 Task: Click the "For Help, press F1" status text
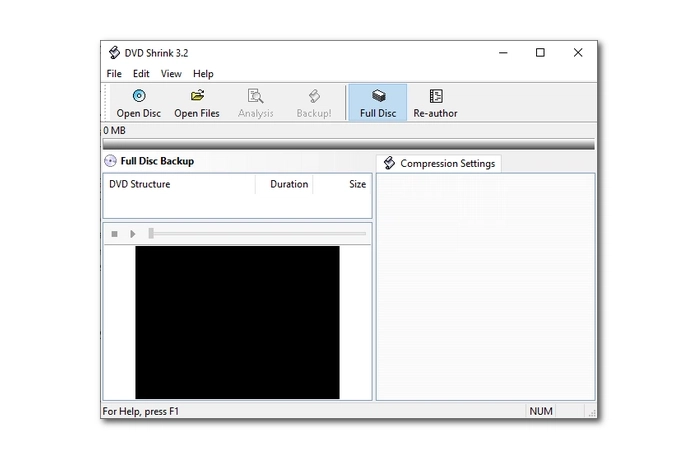tap(141, 411)
